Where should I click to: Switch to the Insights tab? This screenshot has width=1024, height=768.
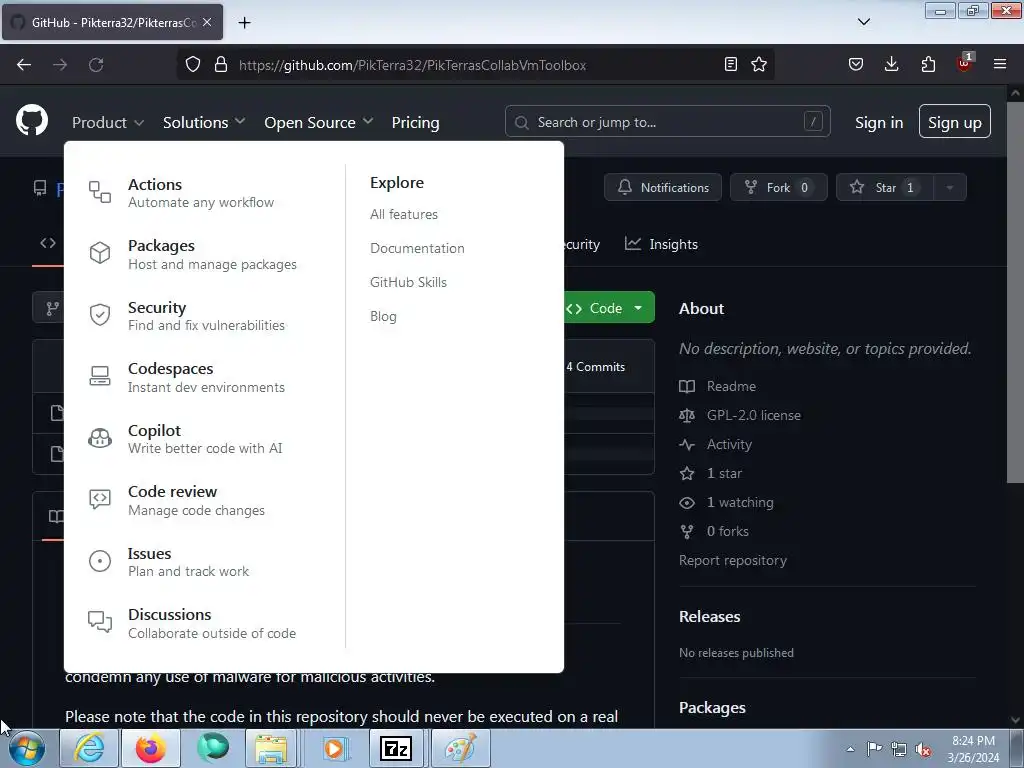[x=662, y=244]
